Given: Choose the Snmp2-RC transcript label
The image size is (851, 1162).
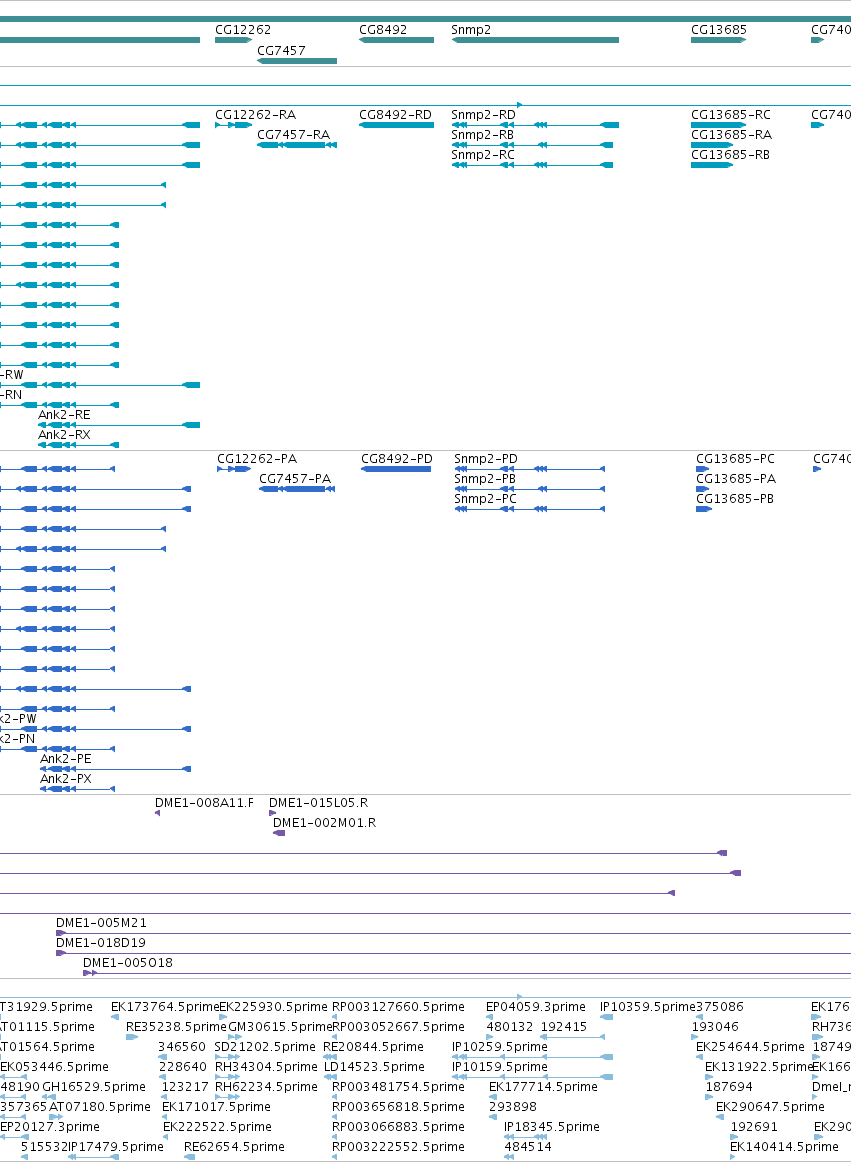Looking at the screenshot, I should [x=483, y=155].
